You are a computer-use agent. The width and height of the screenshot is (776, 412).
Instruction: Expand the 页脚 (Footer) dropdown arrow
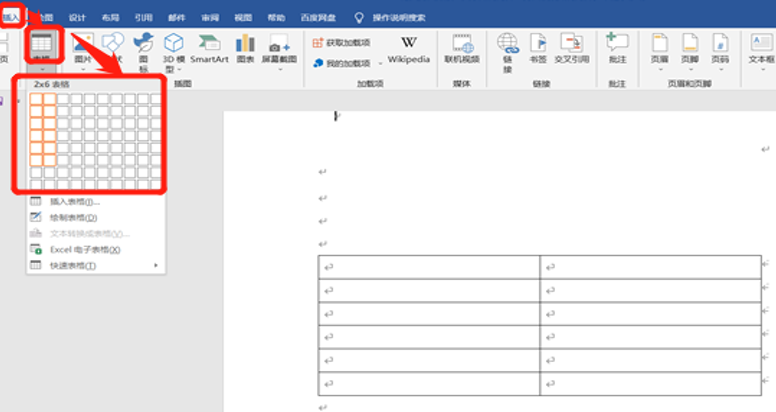[x=690, y=69]
